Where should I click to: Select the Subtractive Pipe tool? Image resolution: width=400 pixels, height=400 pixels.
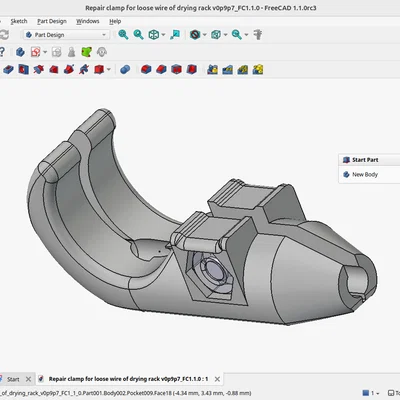(x=69, y=69)
